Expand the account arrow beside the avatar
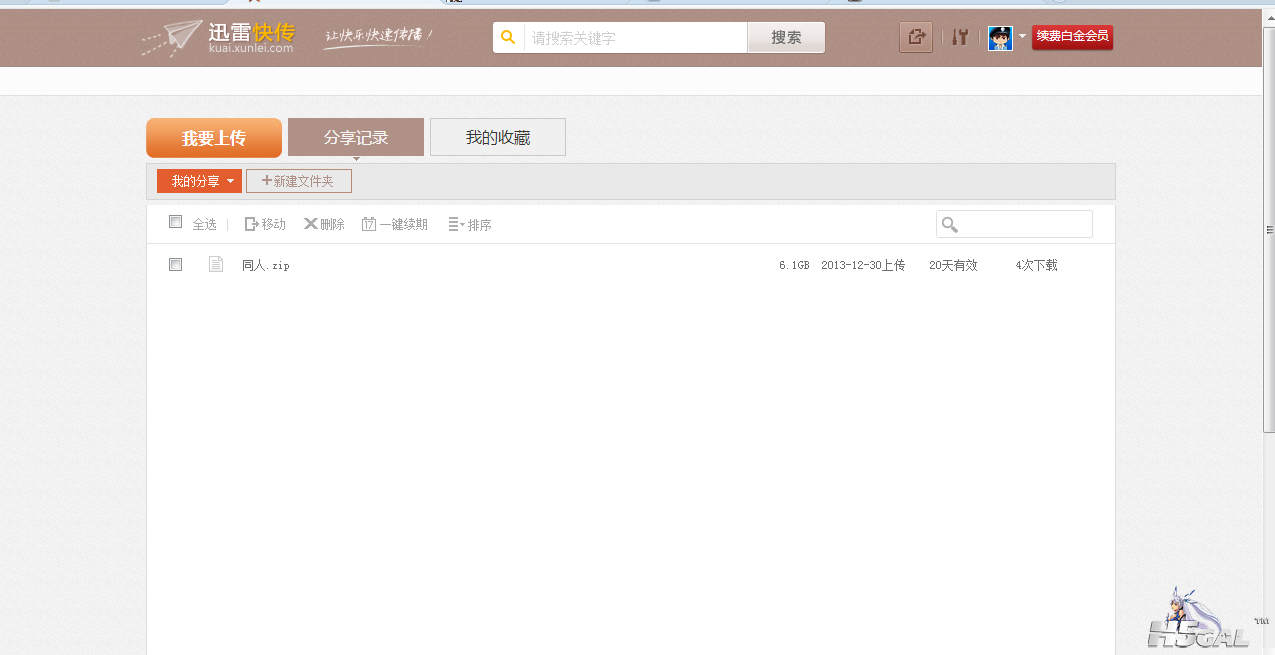The height and width of the screenshot is (655, 1275). click(1022, 36)
